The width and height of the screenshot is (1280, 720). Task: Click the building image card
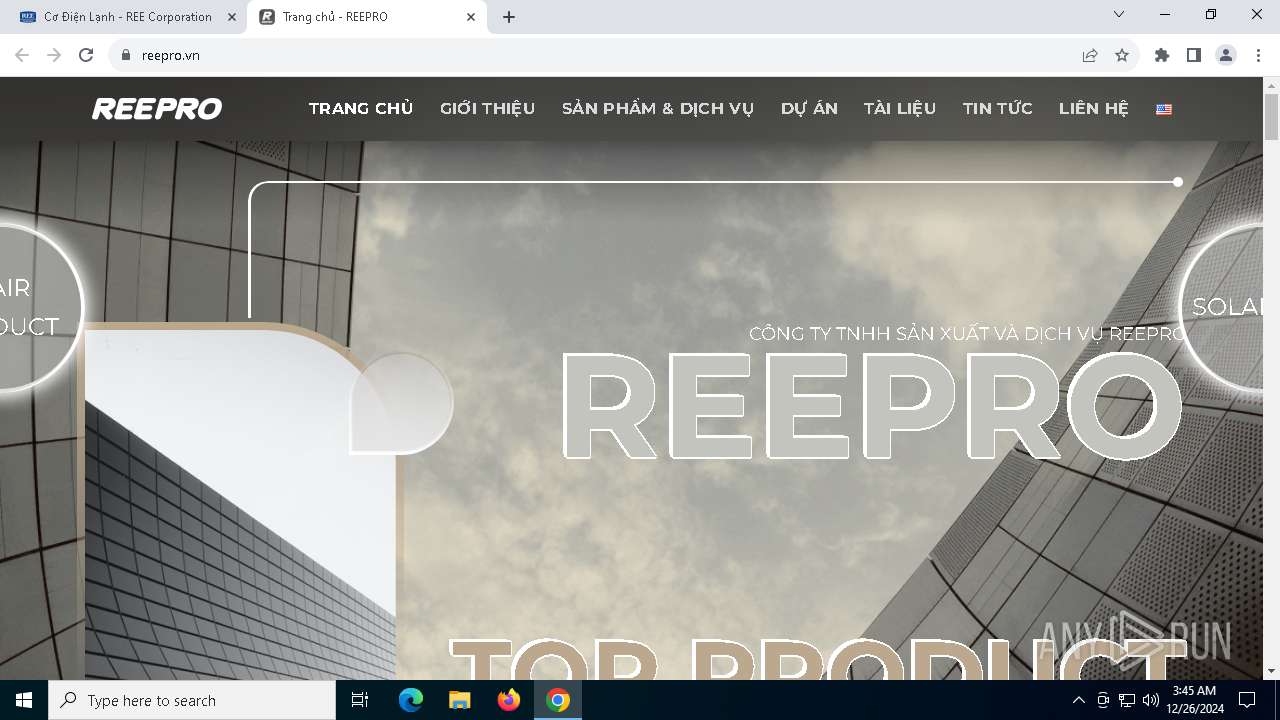[240, 503]
